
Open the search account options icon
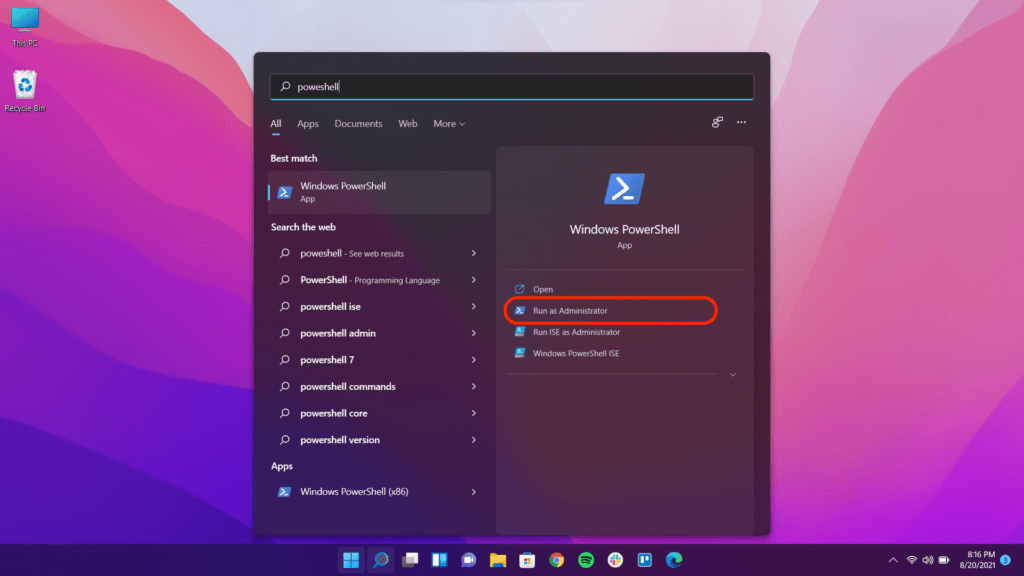[717, 121]
